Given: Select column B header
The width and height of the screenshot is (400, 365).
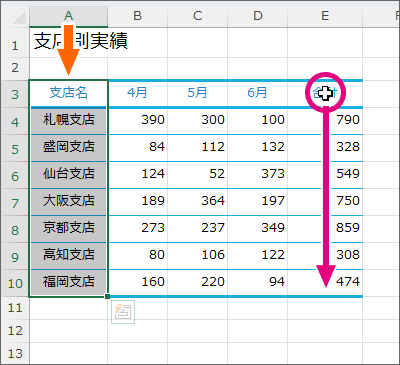Looking at the screenshot, I should coord(137,16).
